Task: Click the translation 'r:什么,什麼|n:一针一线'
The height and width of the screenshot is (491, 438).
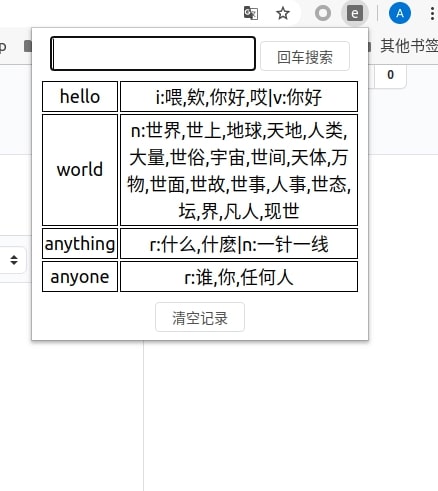Action: pyautogui.click(x=239, y=243)
